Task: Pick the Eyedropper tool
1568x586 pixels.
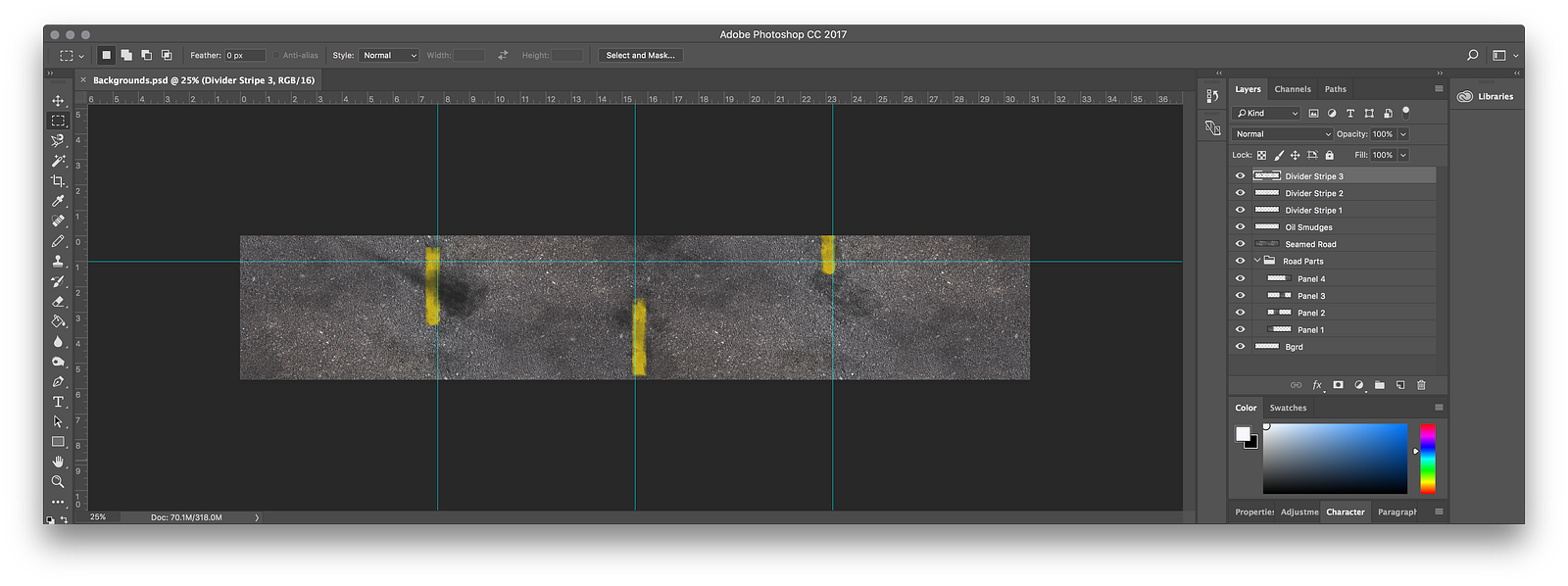Action: tap(58, 201)
